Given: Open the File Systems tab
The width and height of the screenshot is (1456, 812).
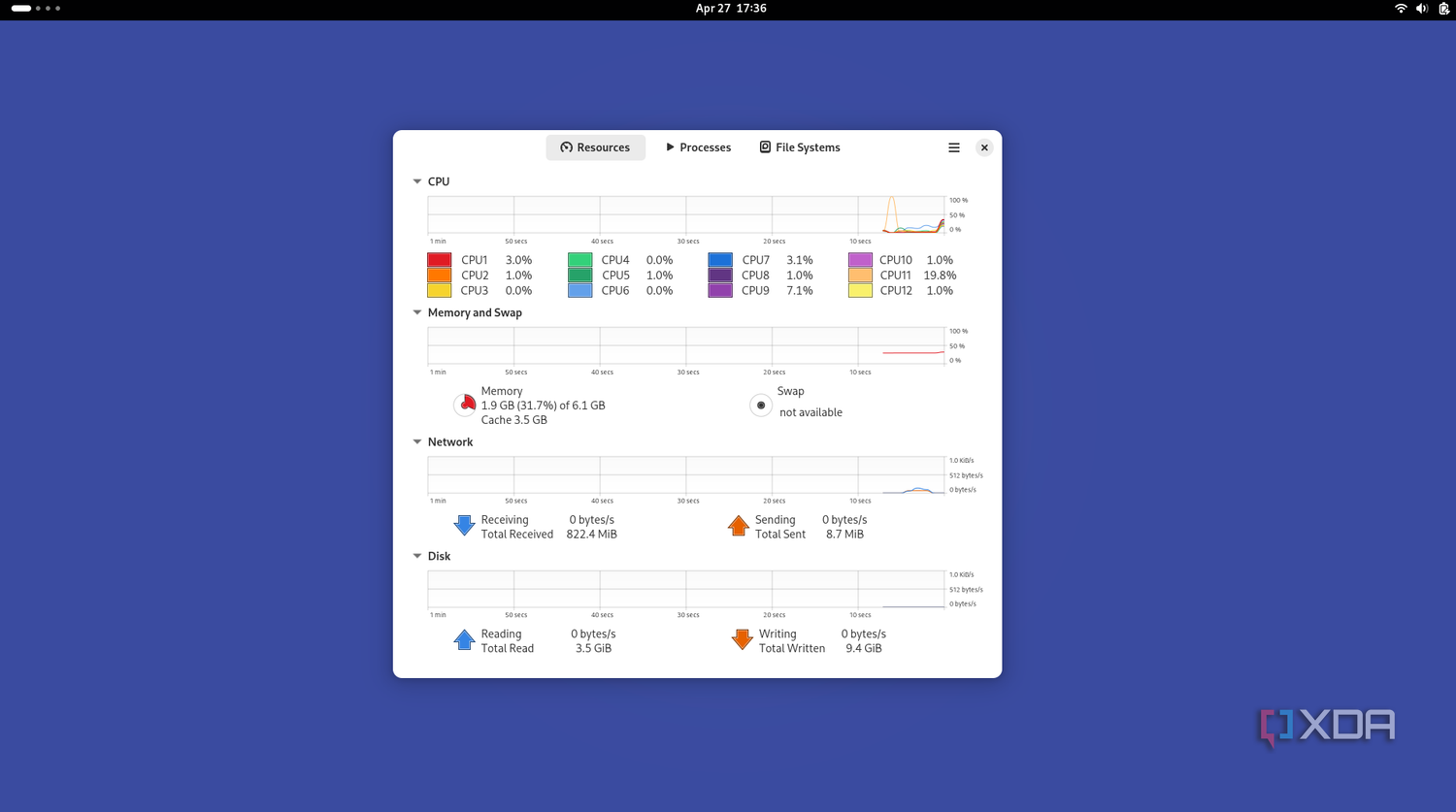Looking at the screenshot, I should pyautogui.click(x=800, y=147).
